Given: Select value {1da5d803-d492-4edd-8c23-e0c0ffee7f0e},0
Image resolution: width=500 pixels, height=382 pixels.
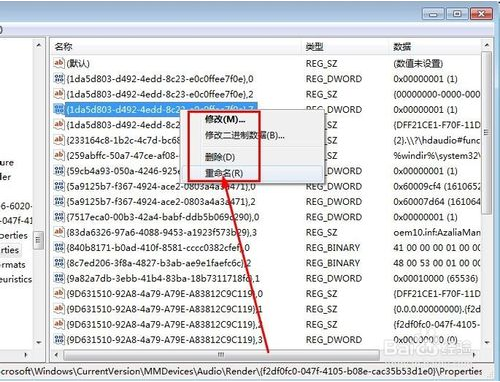Looking at the screenshot, I should (x=160, y=79).
